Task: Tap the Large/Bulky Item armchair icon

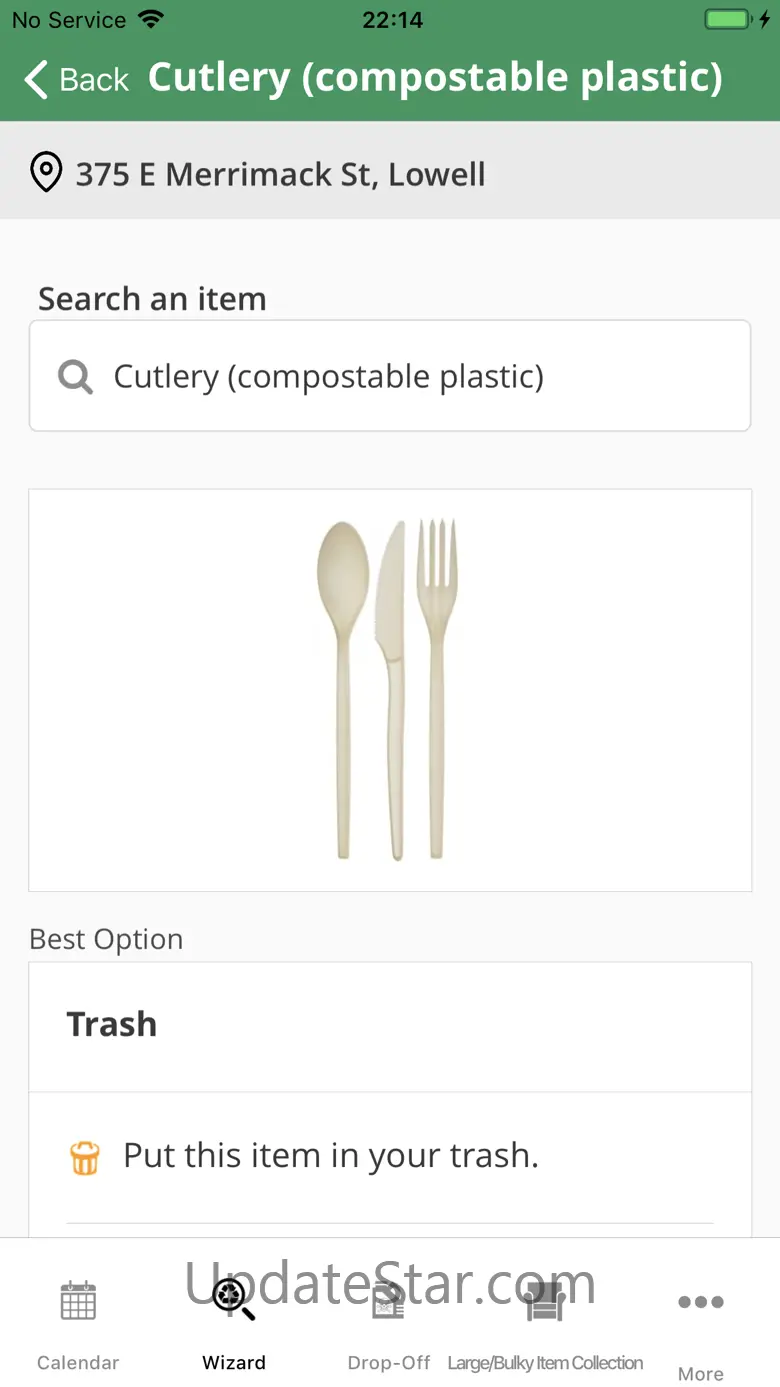Action: tap(545, 1301)
